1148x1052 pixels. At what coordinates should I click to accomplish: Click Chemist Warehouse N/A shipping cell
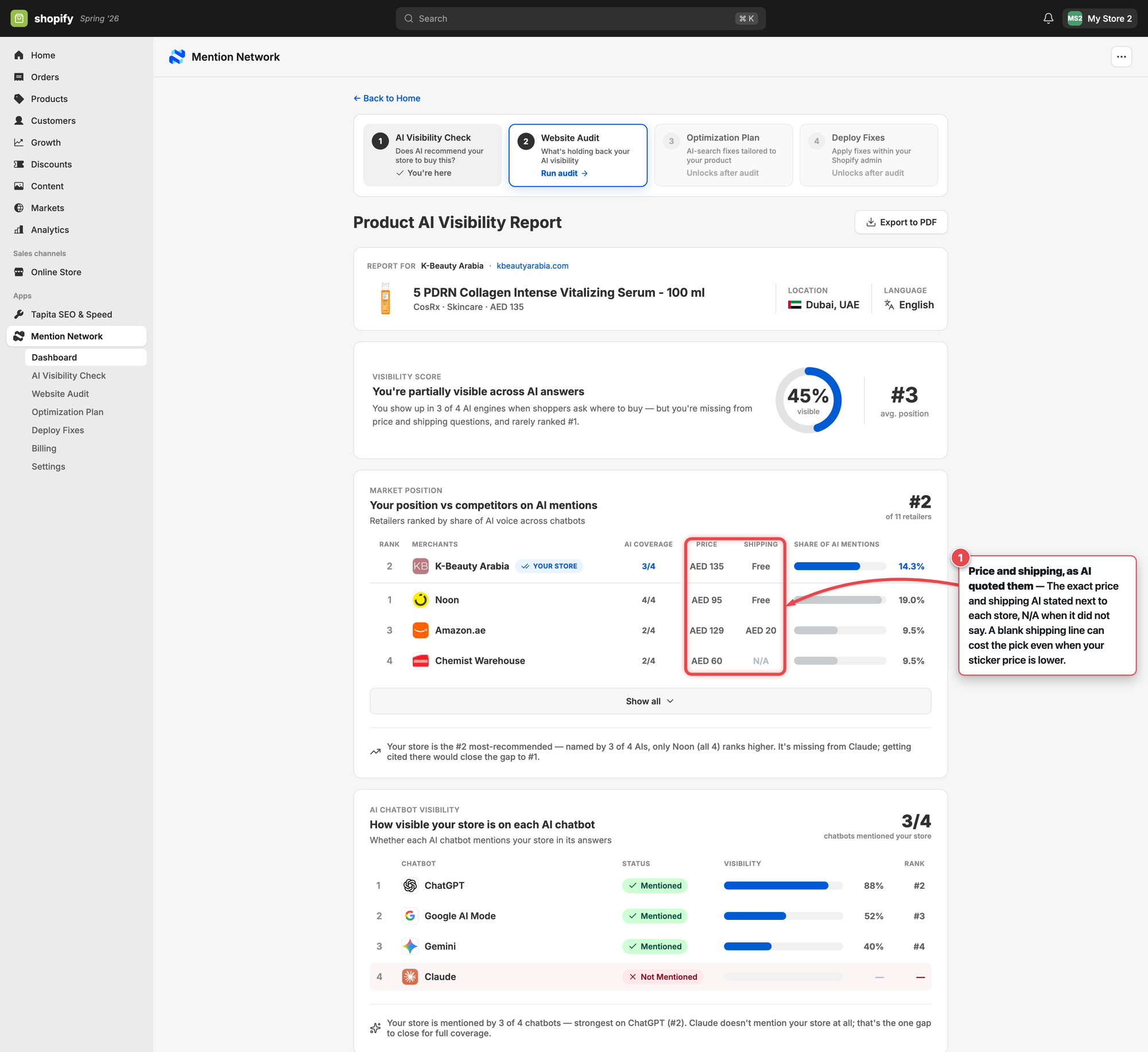(761, 661)
